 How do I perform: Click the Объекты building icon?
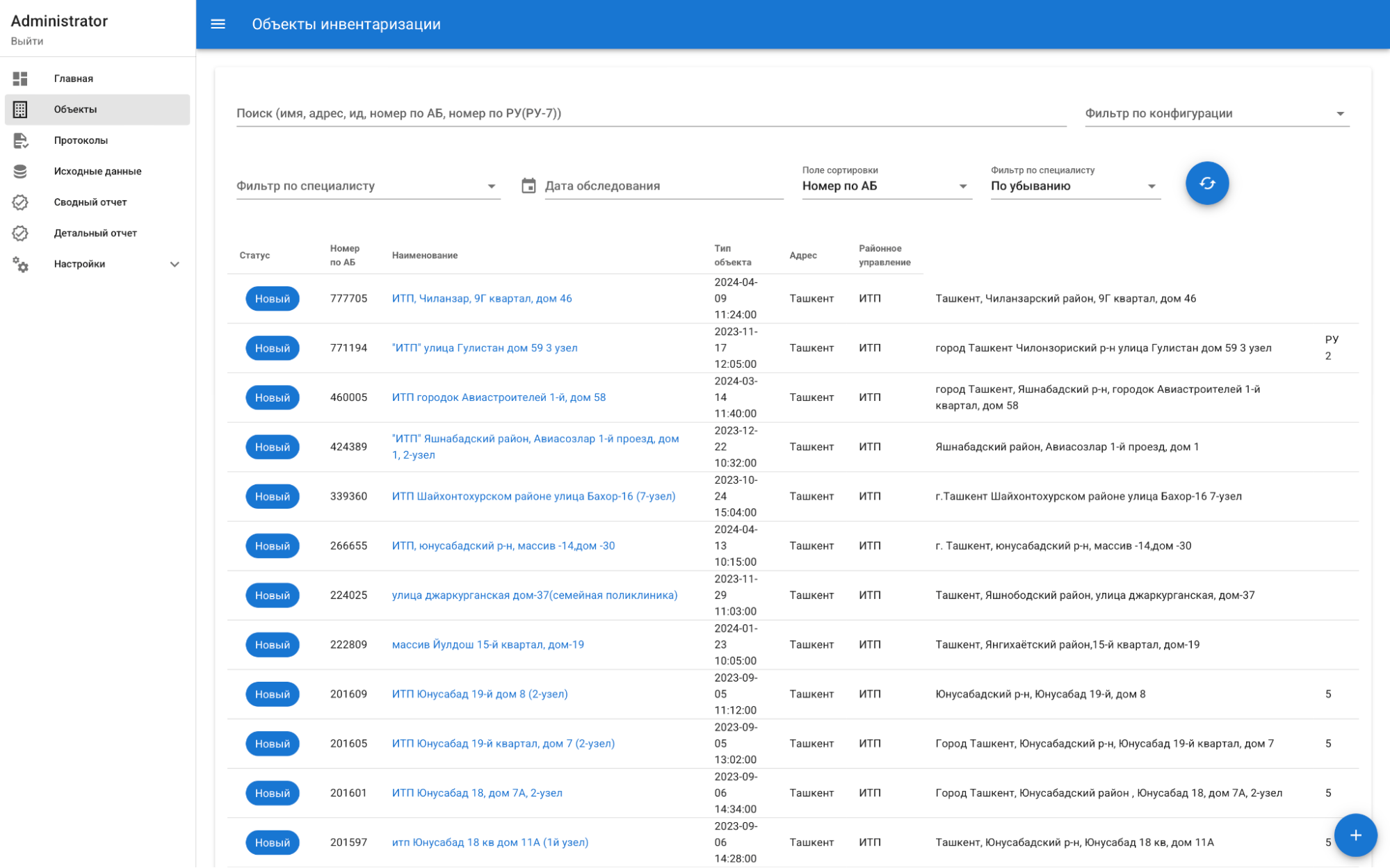(x=20, y=109)
